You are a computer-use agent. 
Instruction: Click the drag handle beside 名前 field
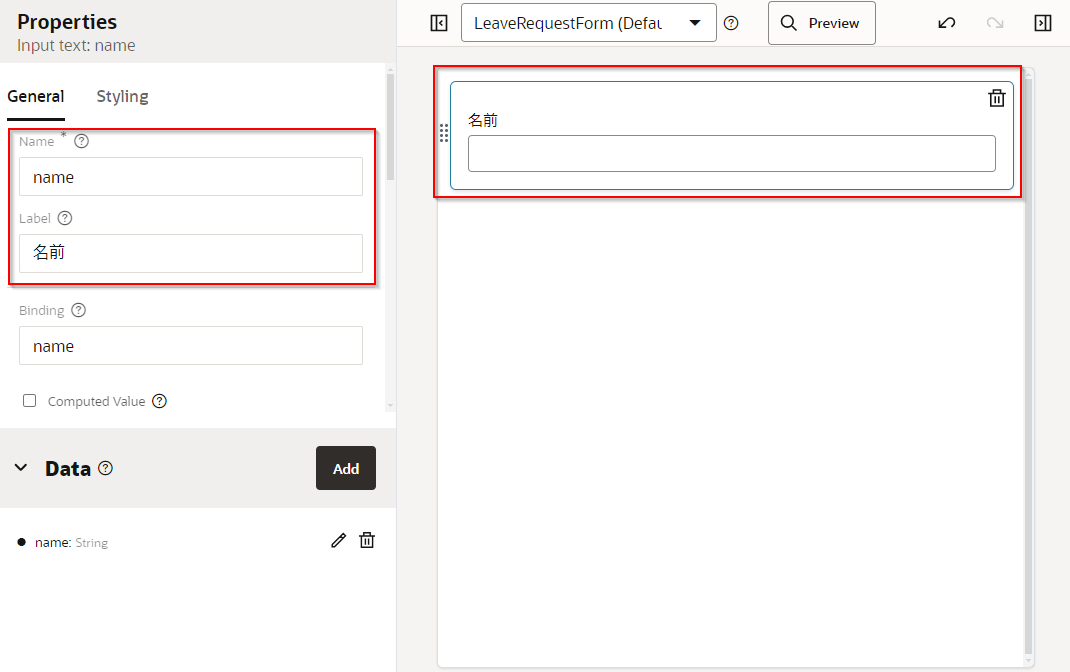click(444, 133)
